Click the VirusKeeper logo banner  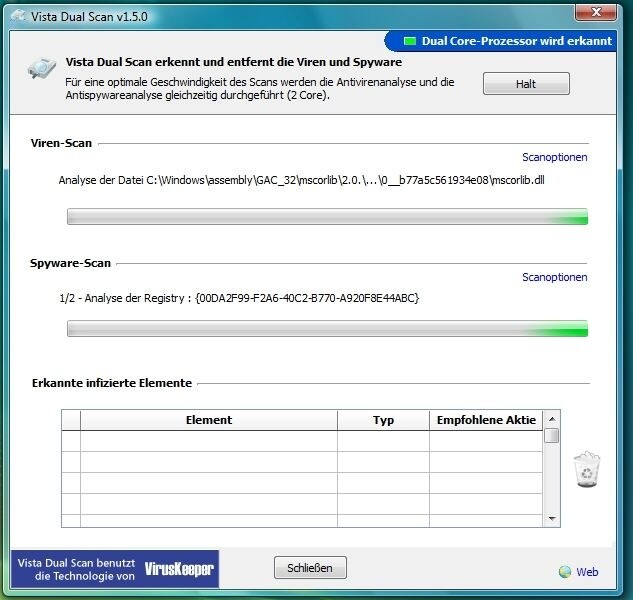(179, 569)
